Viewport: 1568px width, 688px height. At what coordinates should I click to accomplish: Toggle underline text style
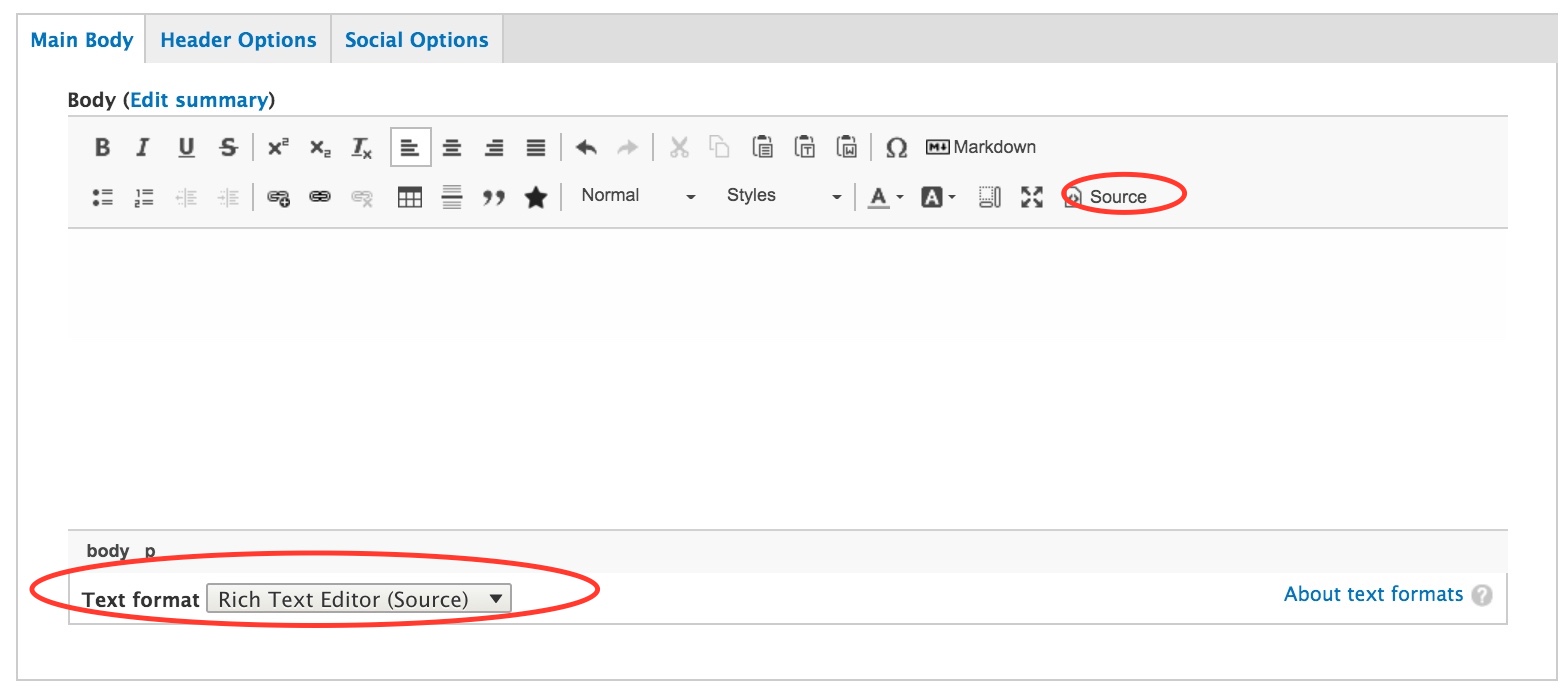click(186, 148)
